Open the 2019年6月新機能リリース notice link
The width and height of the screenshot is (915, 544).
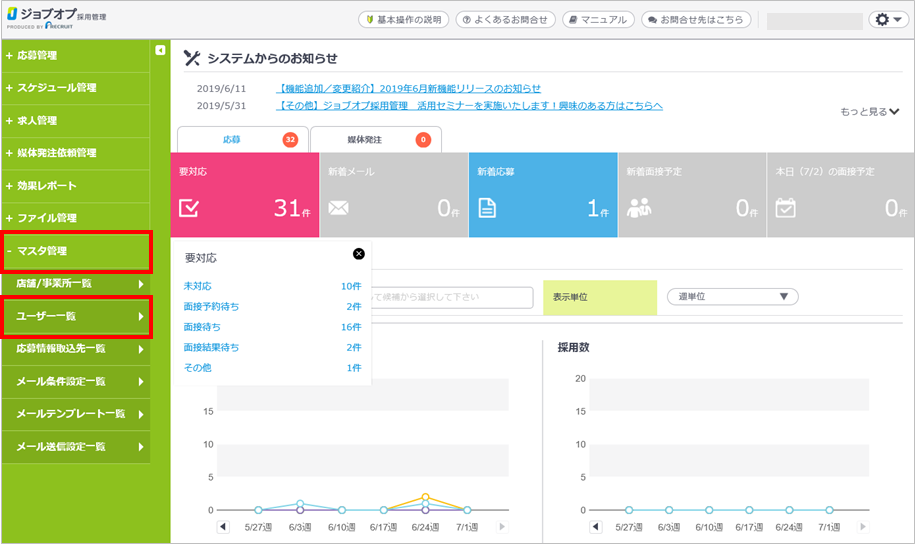(409, 88)
